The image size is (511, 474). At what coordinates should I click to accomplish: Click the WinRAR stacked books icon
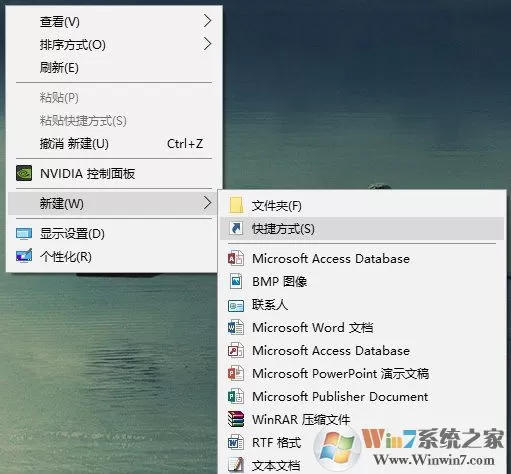pos(236,419)
